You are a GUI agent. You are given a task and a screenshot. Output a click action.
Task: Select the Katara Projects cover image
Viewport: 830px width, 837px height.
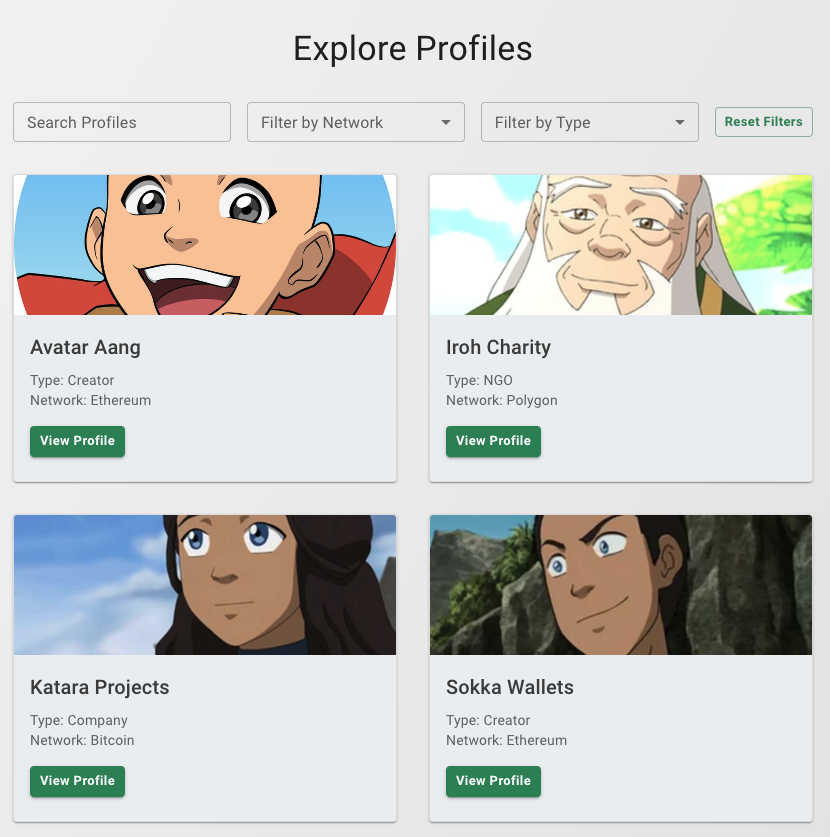[204, 584]
